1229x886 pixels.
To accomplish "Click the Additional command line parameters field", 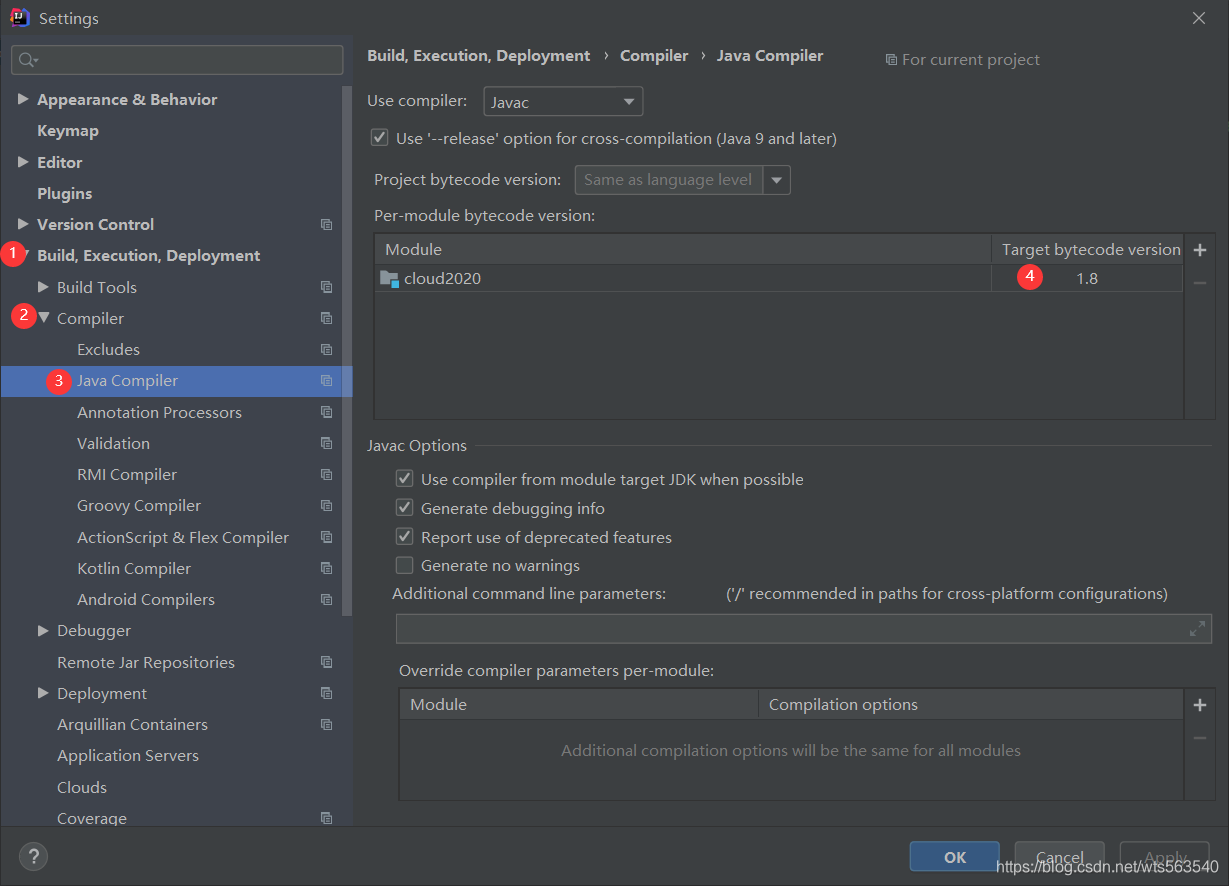I will [x=804, y=629].
